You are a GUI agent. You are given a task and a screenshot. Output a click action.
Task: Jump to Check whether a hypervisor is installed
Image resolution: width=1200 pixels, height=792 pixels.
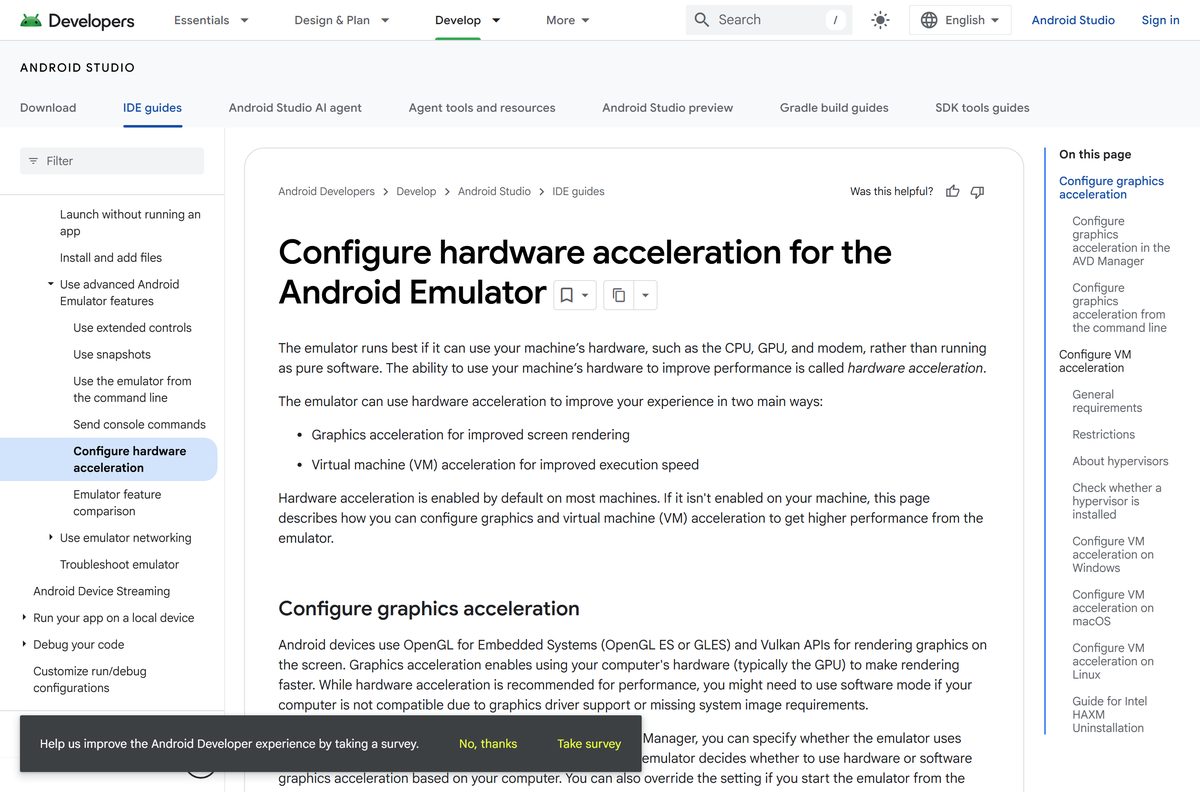(x=1117, y=501)
